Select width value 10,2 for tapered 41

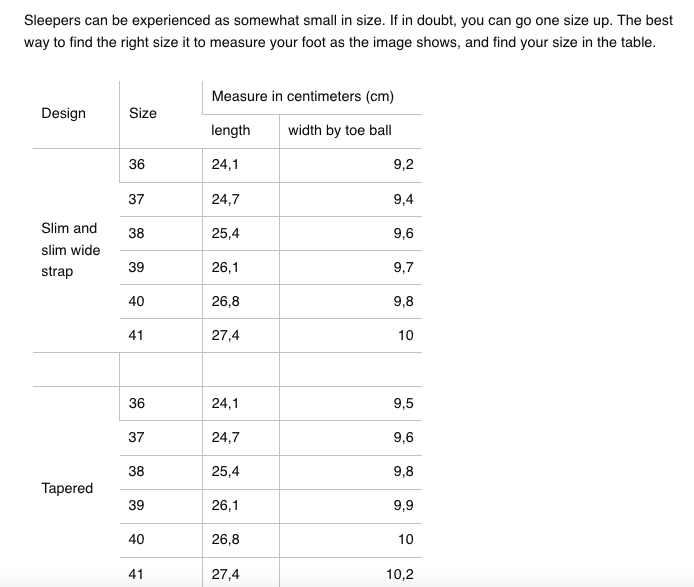point(400,574)
